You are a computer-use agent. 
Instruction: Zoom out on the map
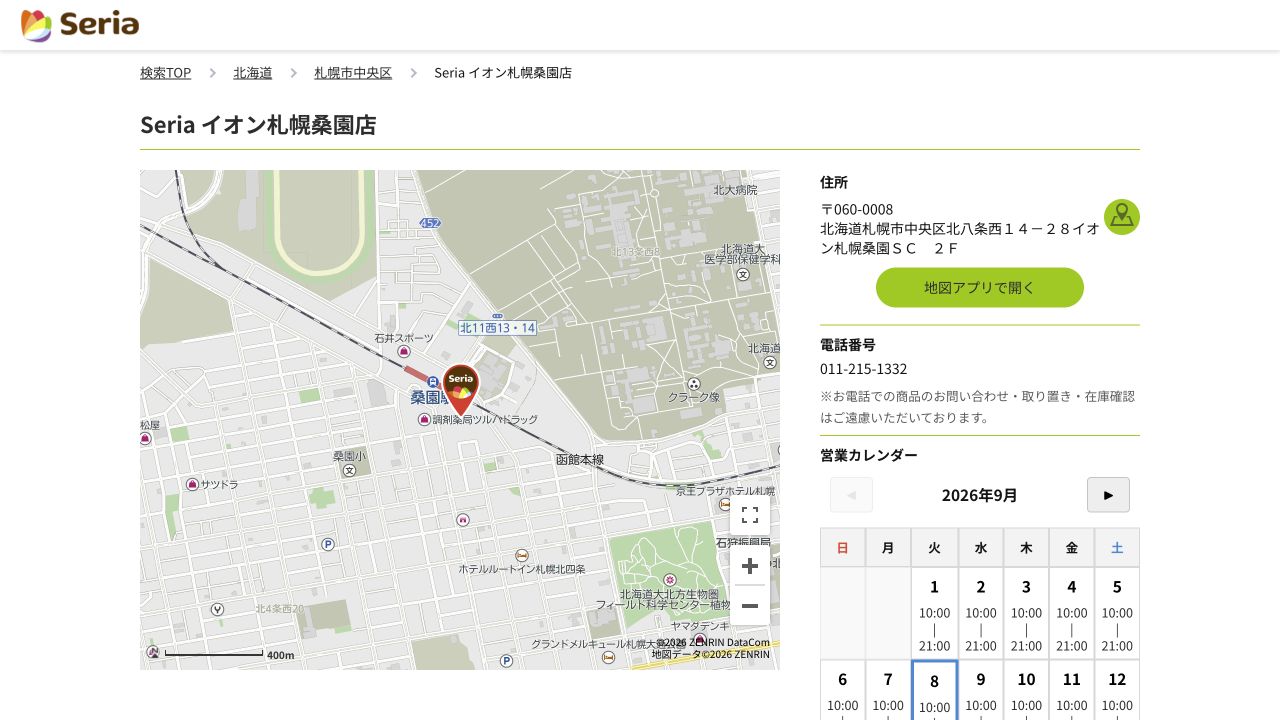750,606
